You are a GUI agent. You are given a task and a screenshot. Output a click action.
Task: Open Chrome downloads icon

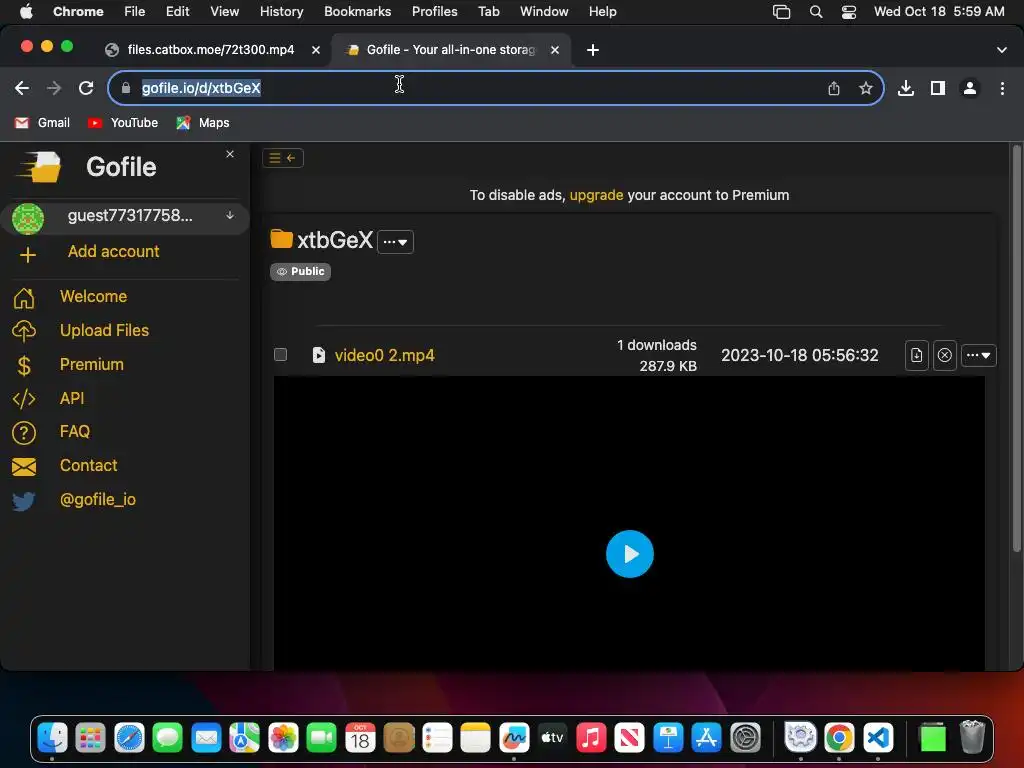pos(906,88)
